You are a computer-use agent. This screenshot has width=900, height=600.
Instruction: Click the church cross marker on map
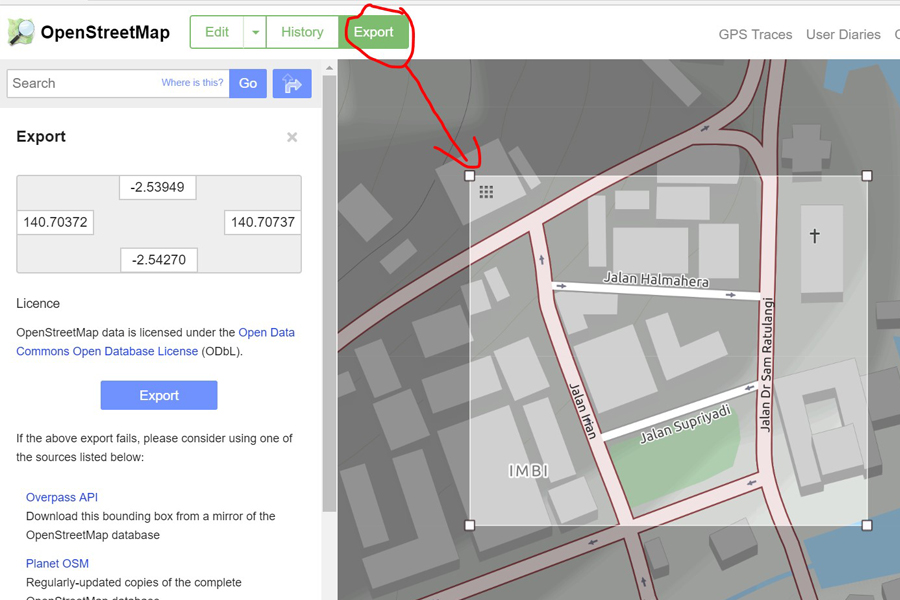pyautogui.click(x=814, y=235)
